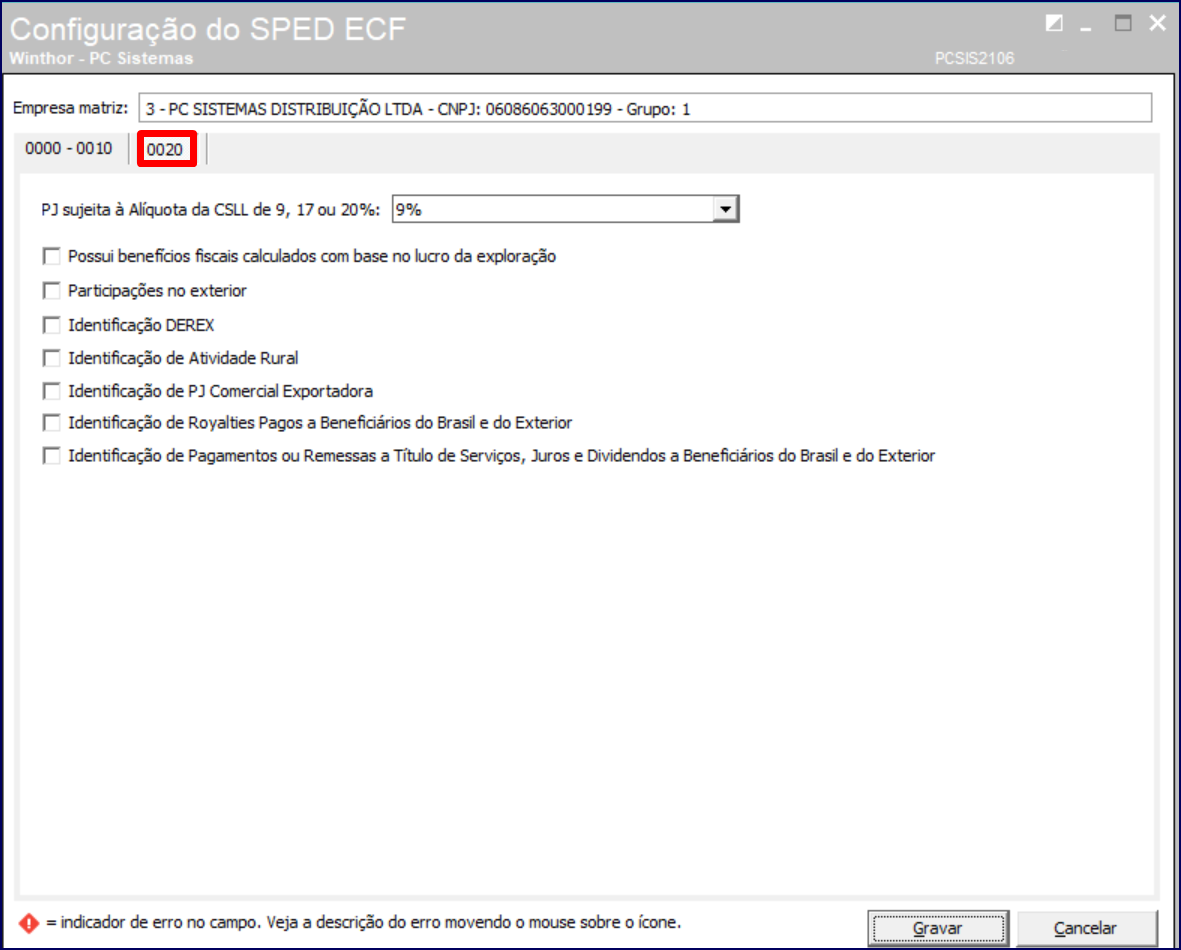This screenshot has height=950, width=1181.
Task: Click the red error indicator icon
Action: [29, 923]
